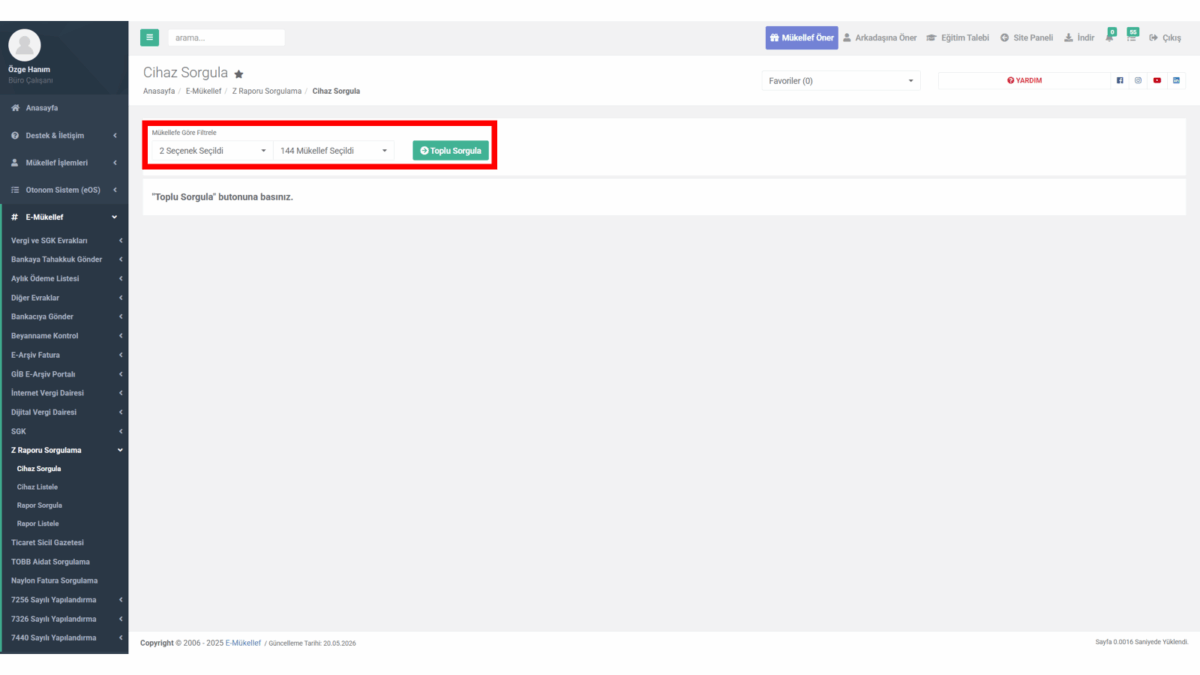The image size is (1200, 675).
Task: Toggle the green hamburger sidebar menu button
Action: 149,37
